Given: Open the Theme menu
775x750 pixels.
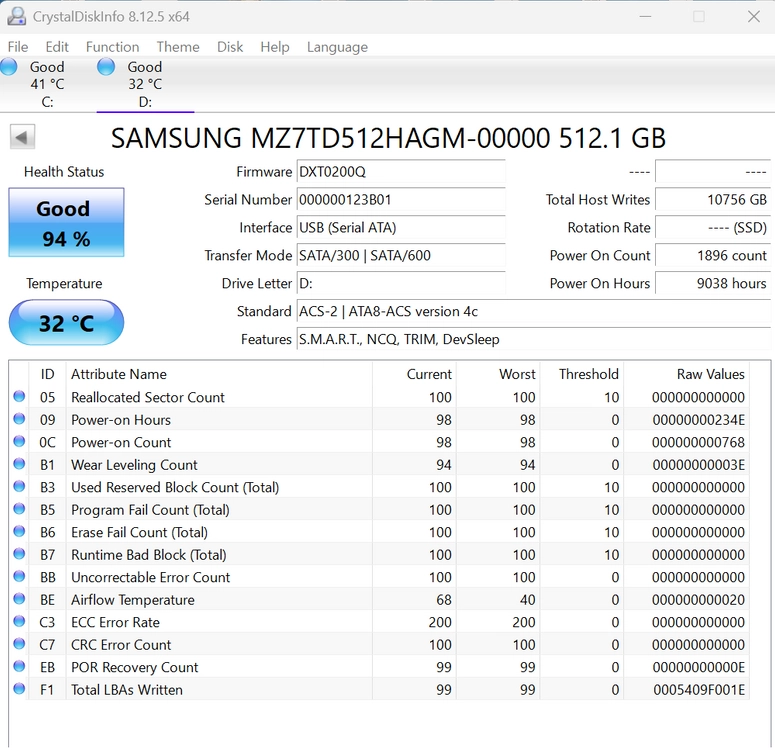Looking at the screenshot, I should (x=178, y=47).
